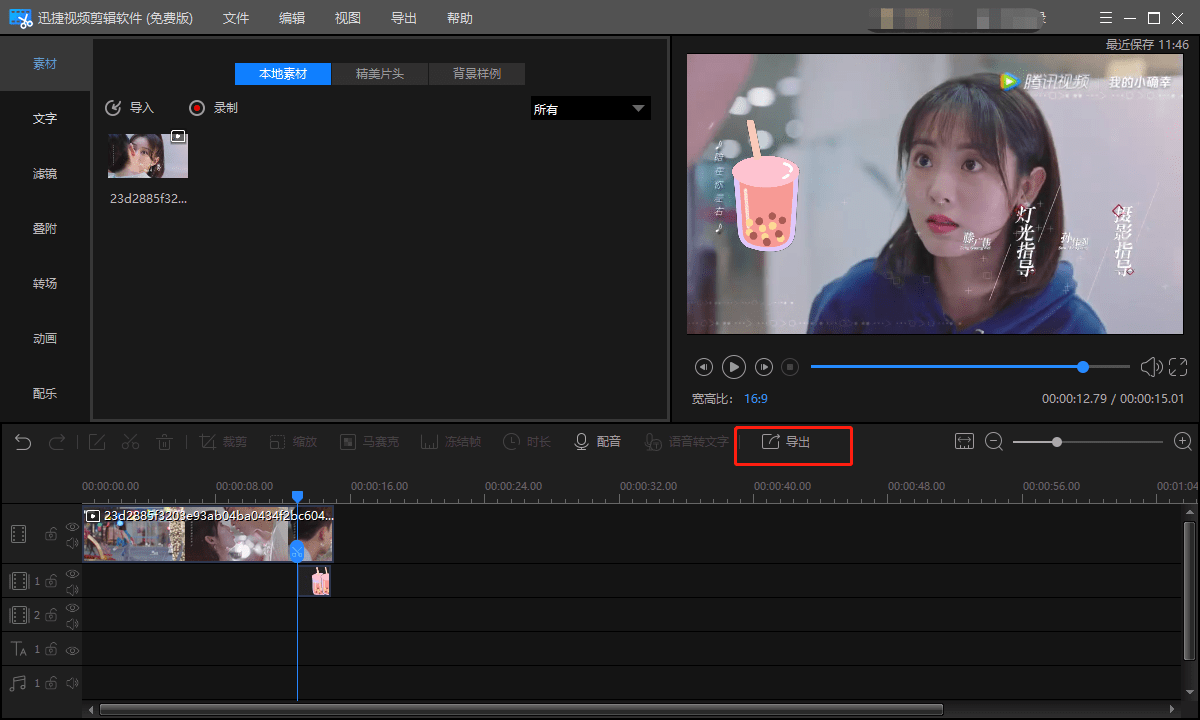Delete selected clip with trash icon

pyautogui.click(x=165, y=442)
